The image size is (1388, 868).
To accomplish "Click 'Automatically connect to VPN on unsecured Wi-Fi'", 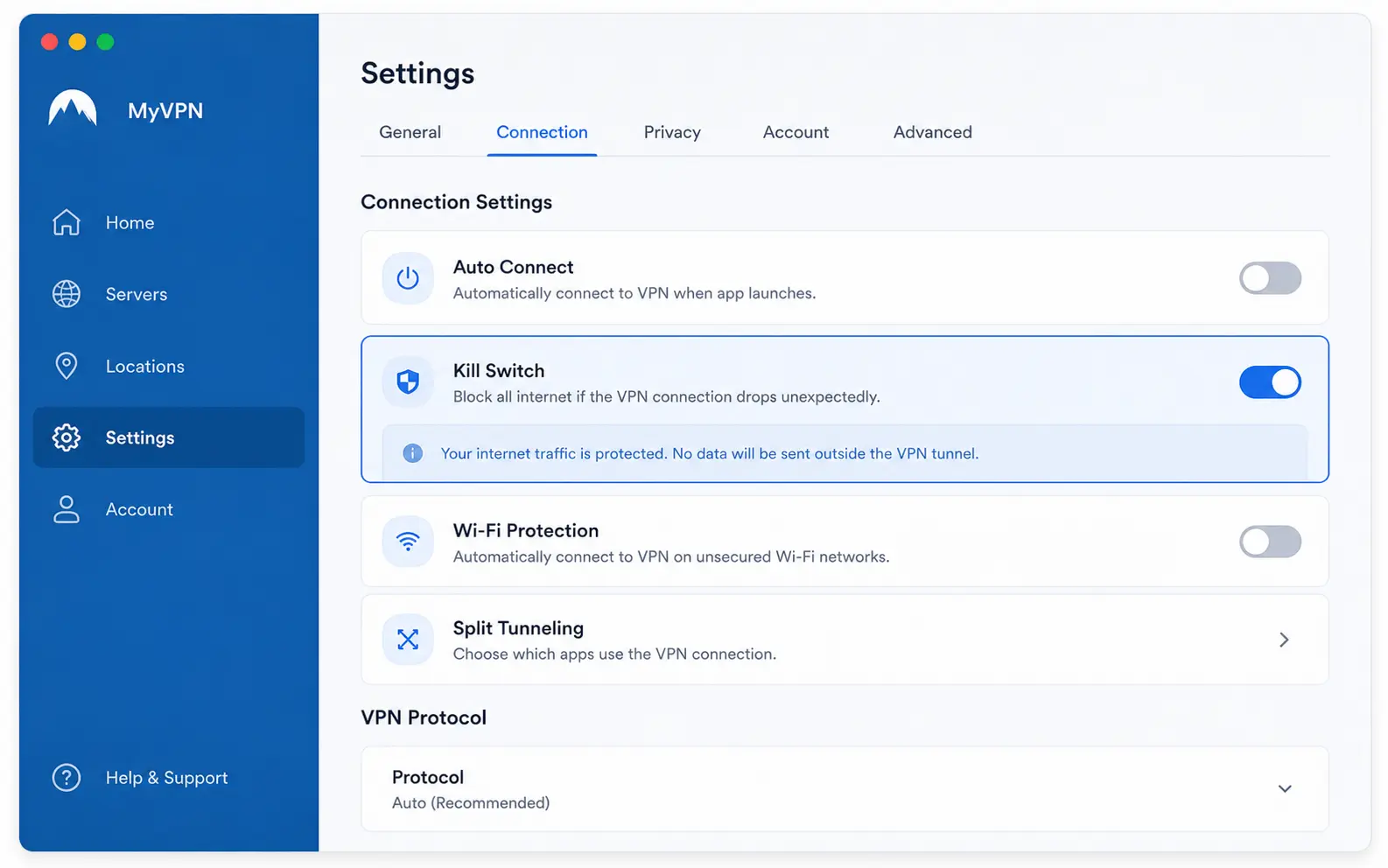I will click(671, 556).
